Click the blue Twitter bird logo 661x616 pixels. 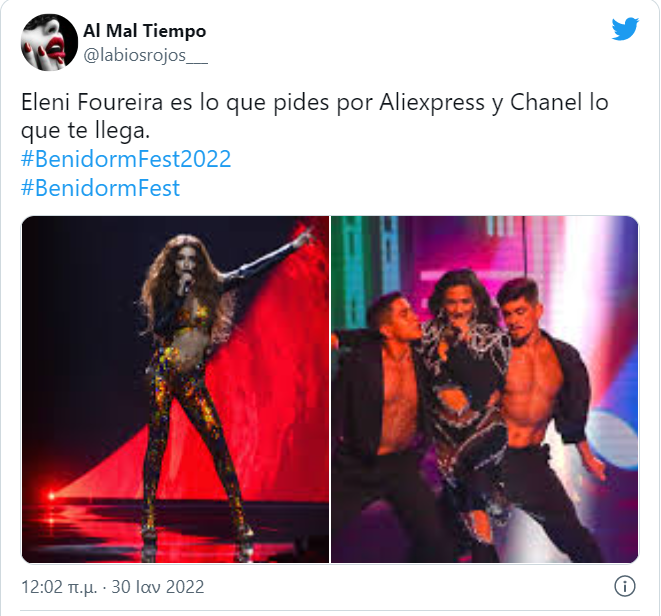pos(625,29)
